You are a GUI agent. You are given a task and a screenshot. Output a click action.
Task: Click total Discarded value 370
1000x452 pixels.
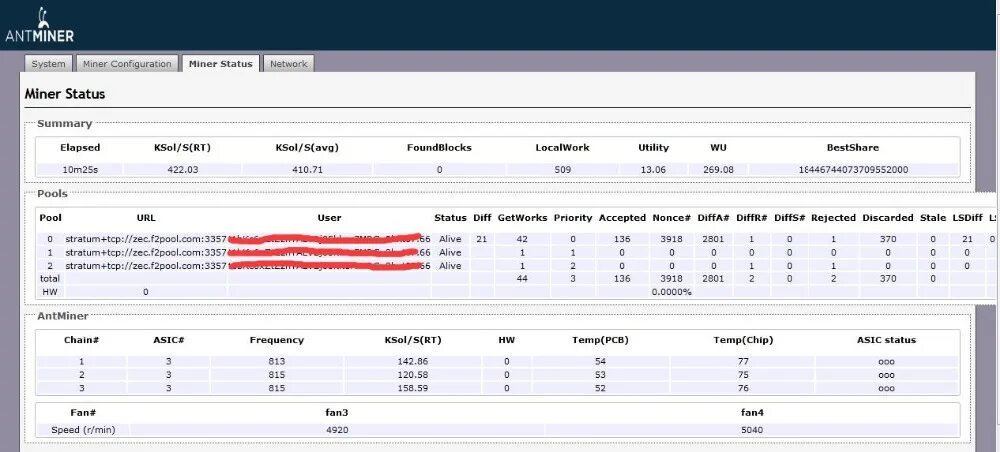click(x=887, y=279)
